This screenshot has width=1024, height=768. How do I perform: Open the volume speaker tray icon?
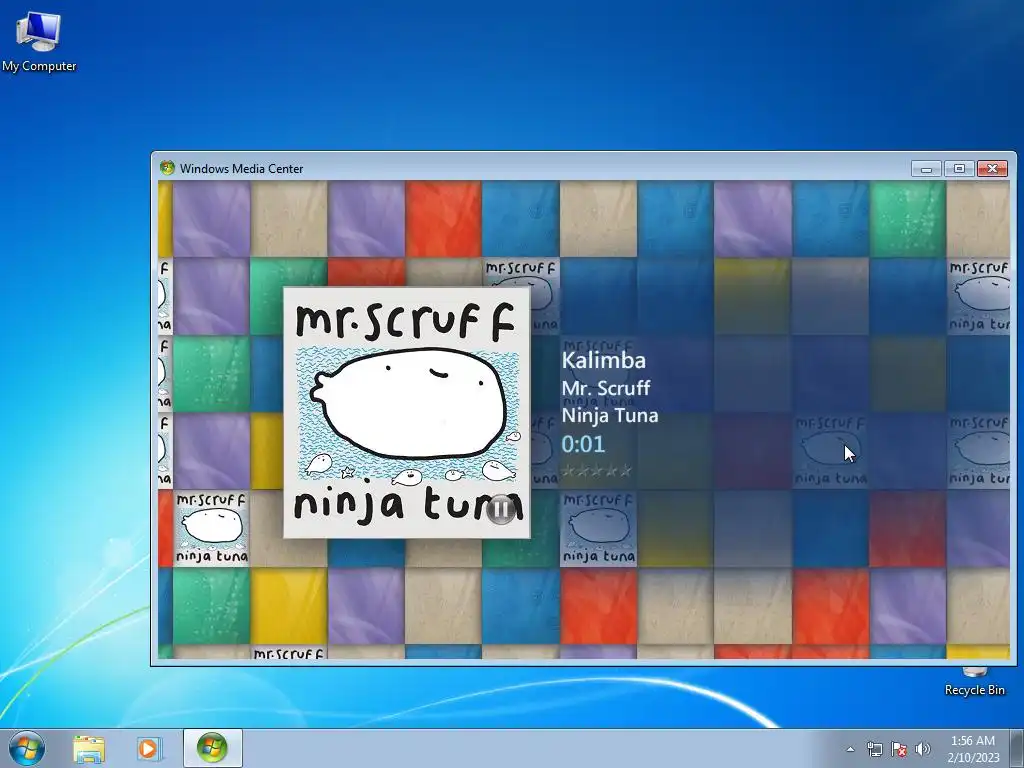coord(923,749)
